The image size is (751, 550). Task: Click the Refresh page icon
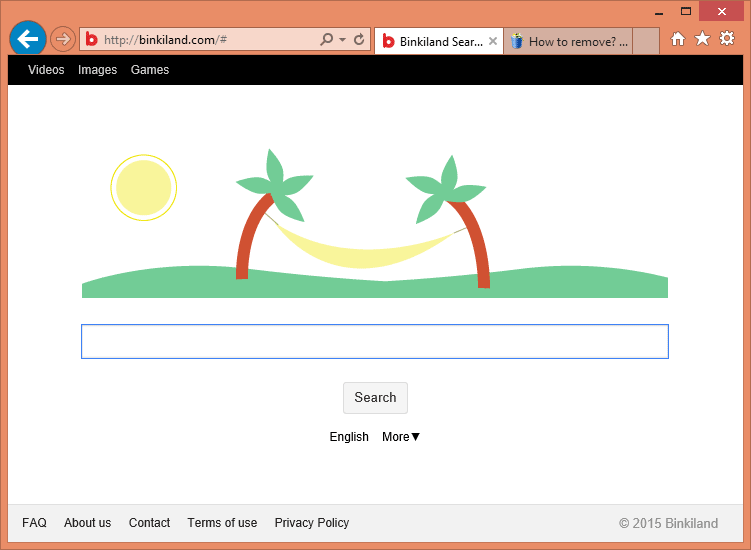359,39
